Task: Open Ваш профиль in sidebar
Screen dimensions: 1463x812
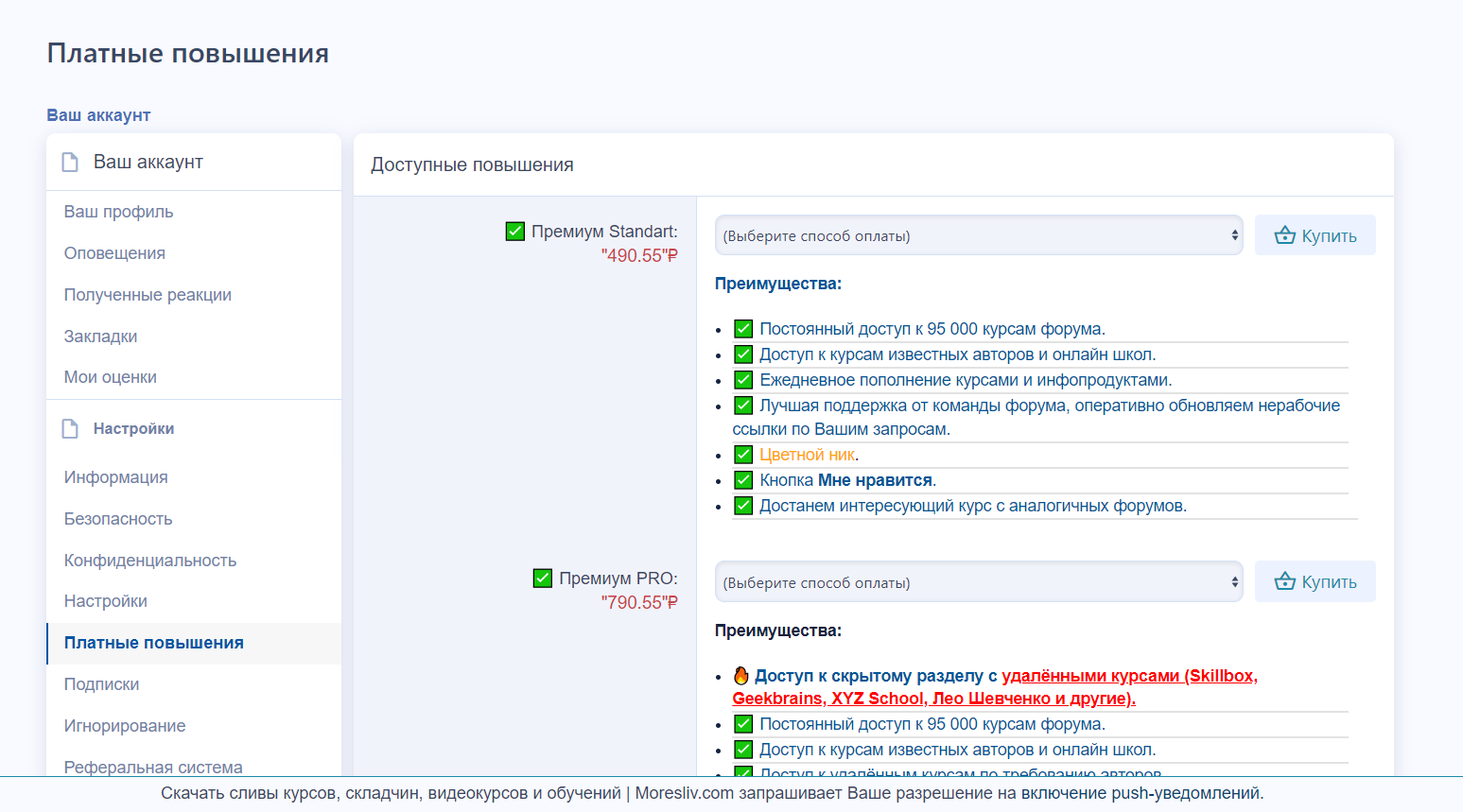Action: pos(194,212)
